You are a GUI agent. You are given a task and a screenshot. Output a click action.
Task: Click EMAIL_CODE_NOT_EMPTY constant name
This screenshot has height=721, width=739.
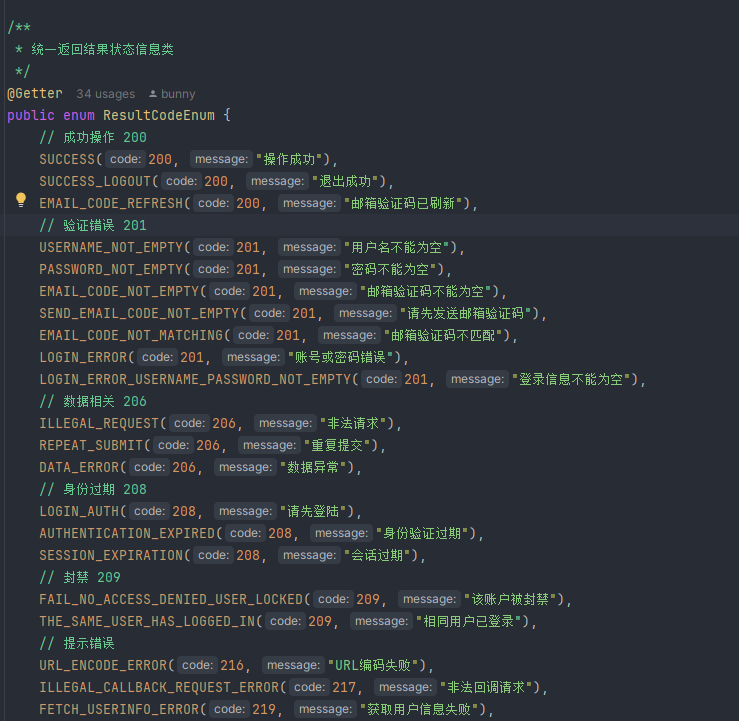119,292
